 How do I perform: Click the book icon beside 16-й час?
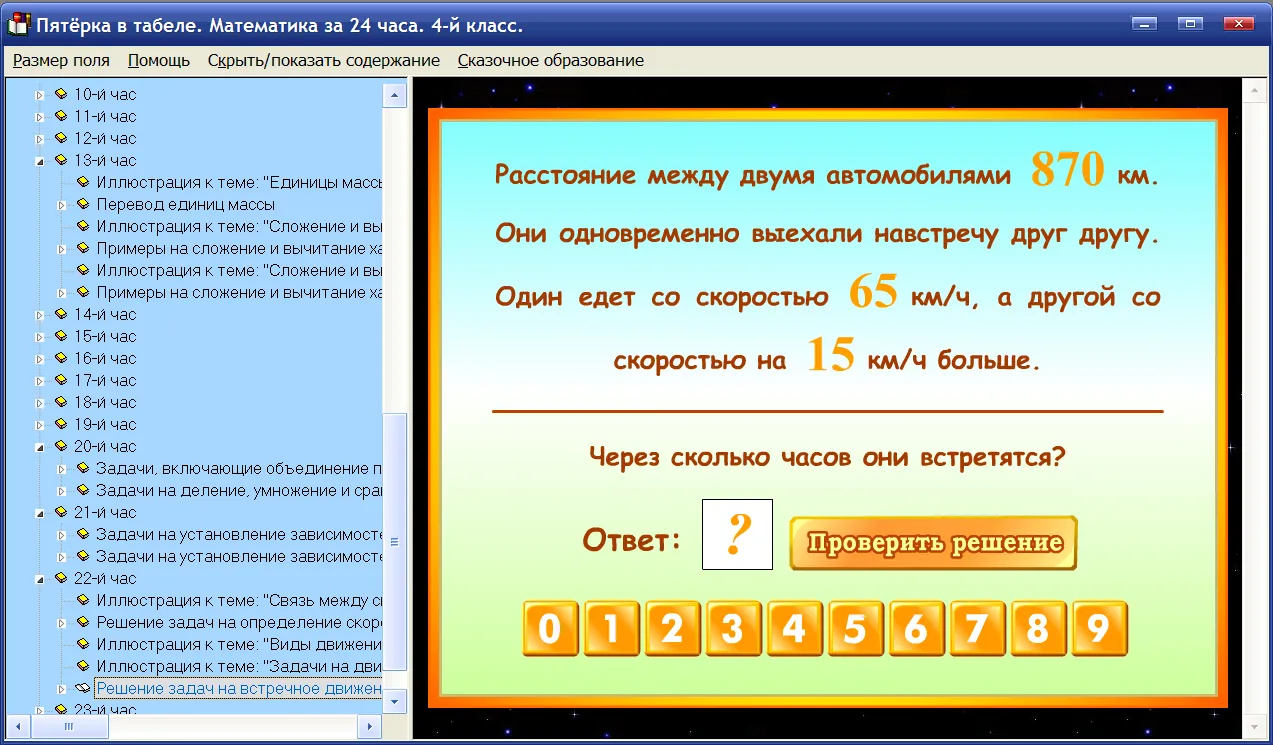click(60, 358)
